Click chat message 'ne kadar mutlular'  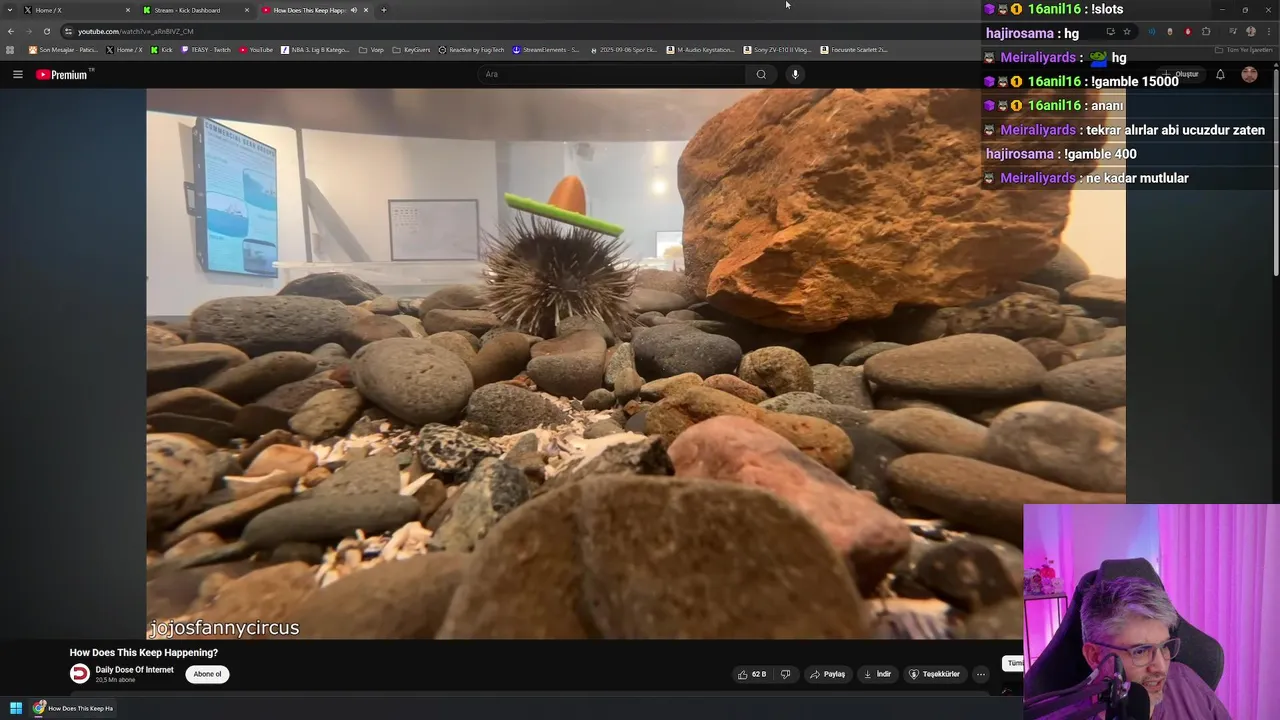click(x=1137, y=178)
